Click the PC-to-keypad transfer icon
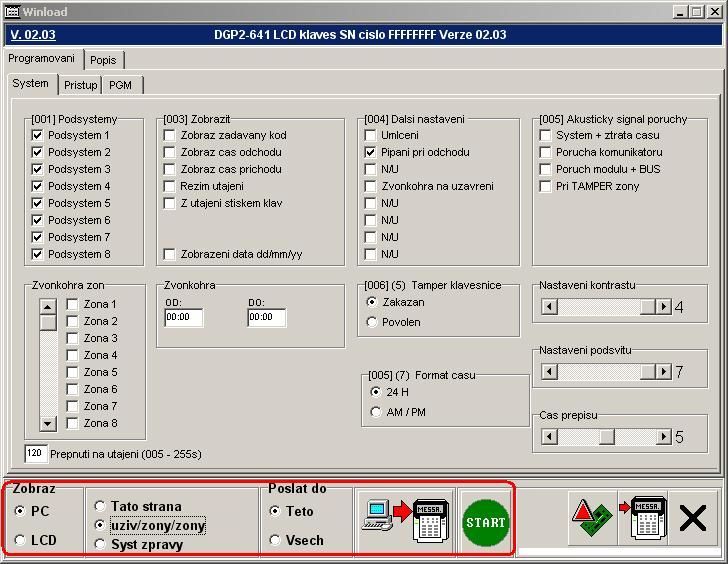This screenshot has height=564, width=728. coord(404,521)
